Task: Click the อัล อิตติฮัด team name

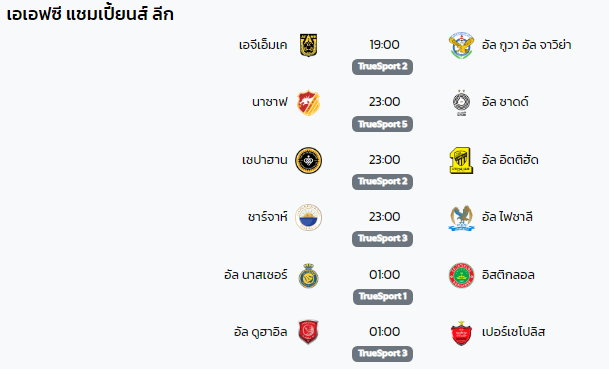Action: (x=510, y=160)
